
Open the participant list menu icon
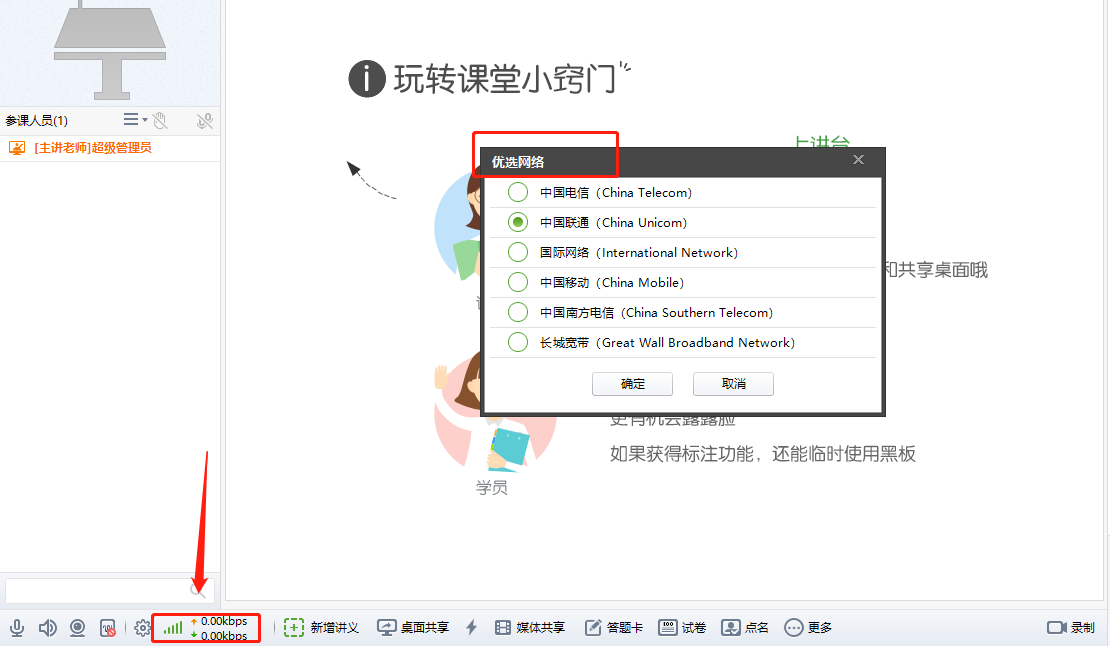135,120
